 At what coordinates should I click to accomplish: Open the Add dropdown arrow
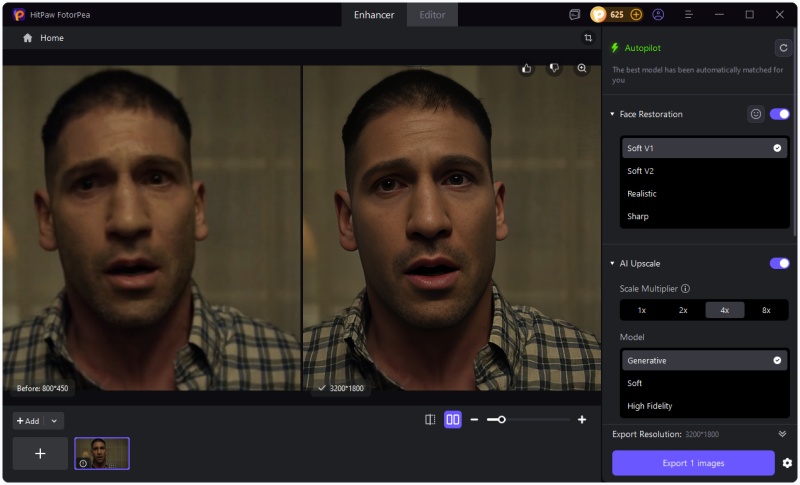(54, 421)
